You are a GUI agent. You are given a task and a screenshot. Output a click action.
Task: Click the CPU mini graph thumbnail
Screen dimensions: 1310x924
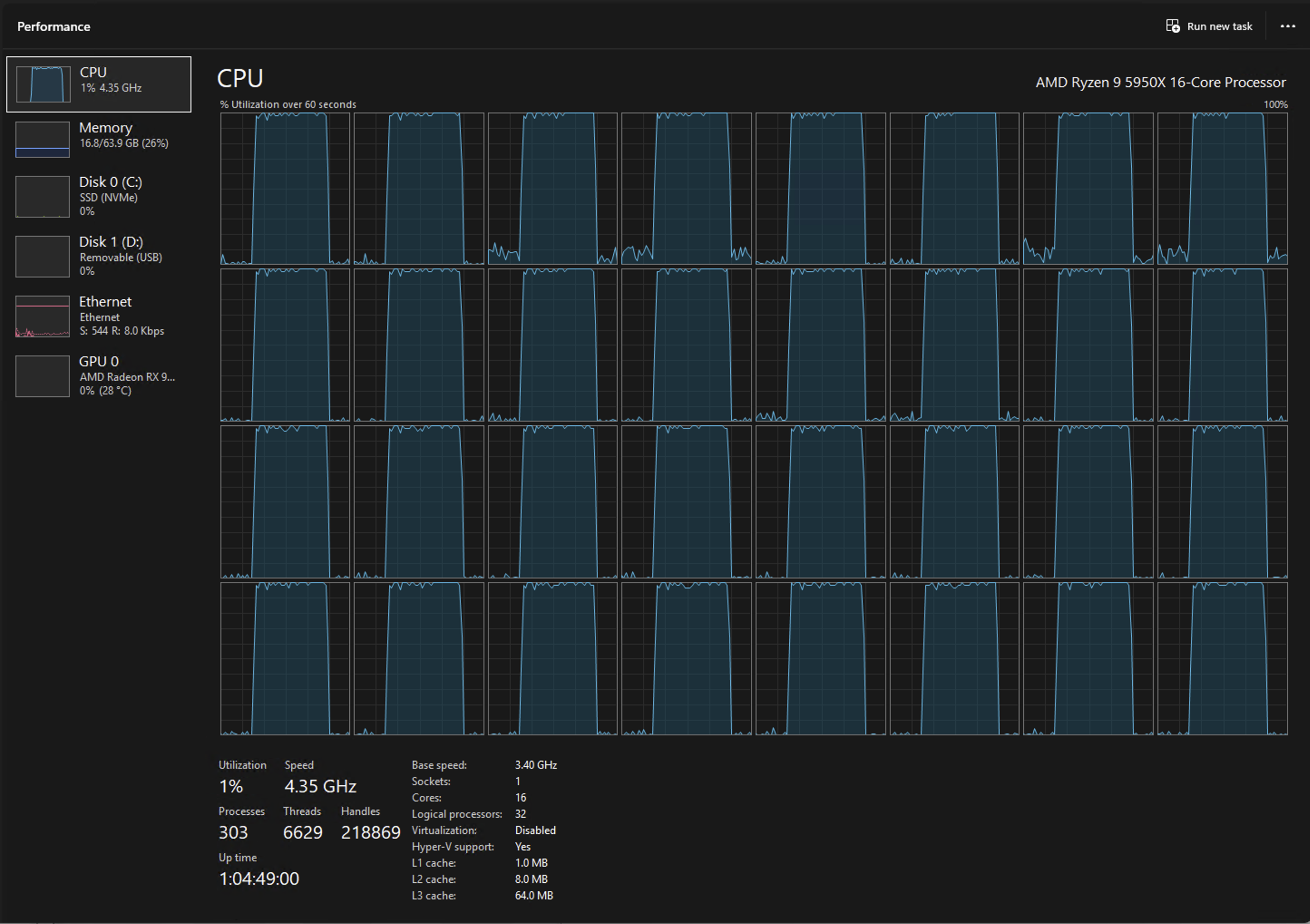coord(42,84)
